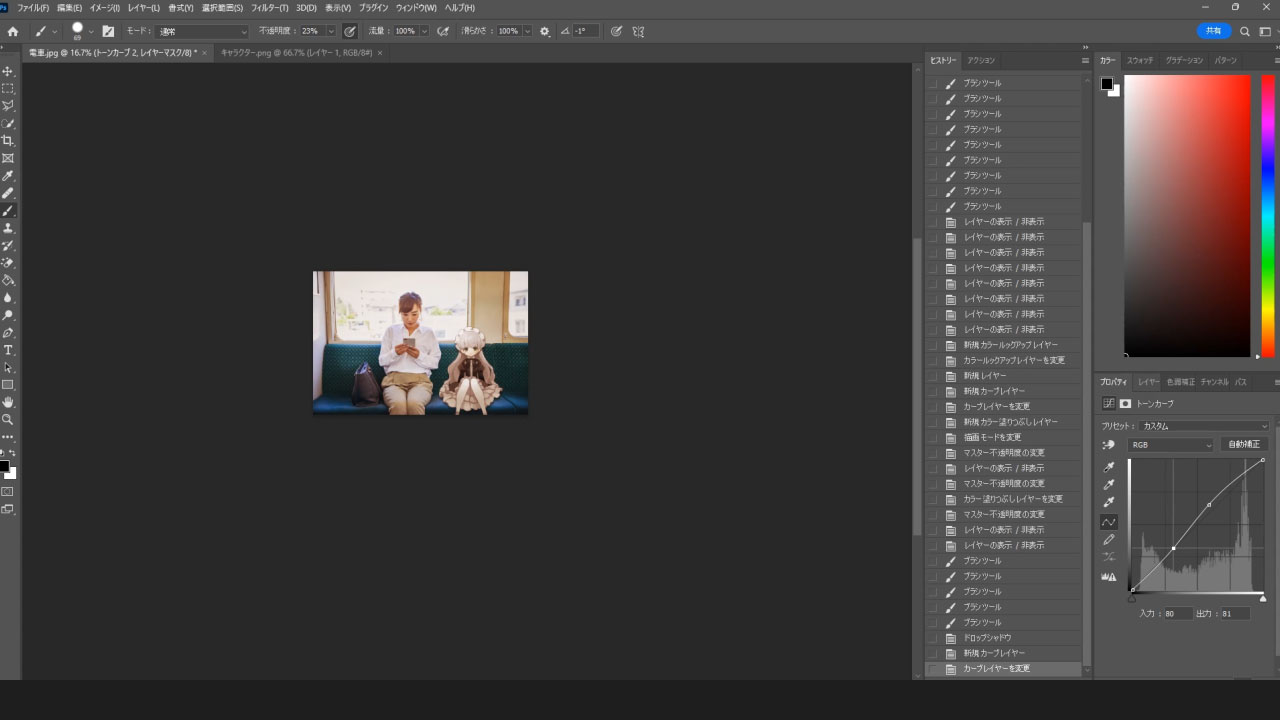Pick the black point eyedropper in Curves
This screenshot has height=720, width=1280.
[1109, 467]
